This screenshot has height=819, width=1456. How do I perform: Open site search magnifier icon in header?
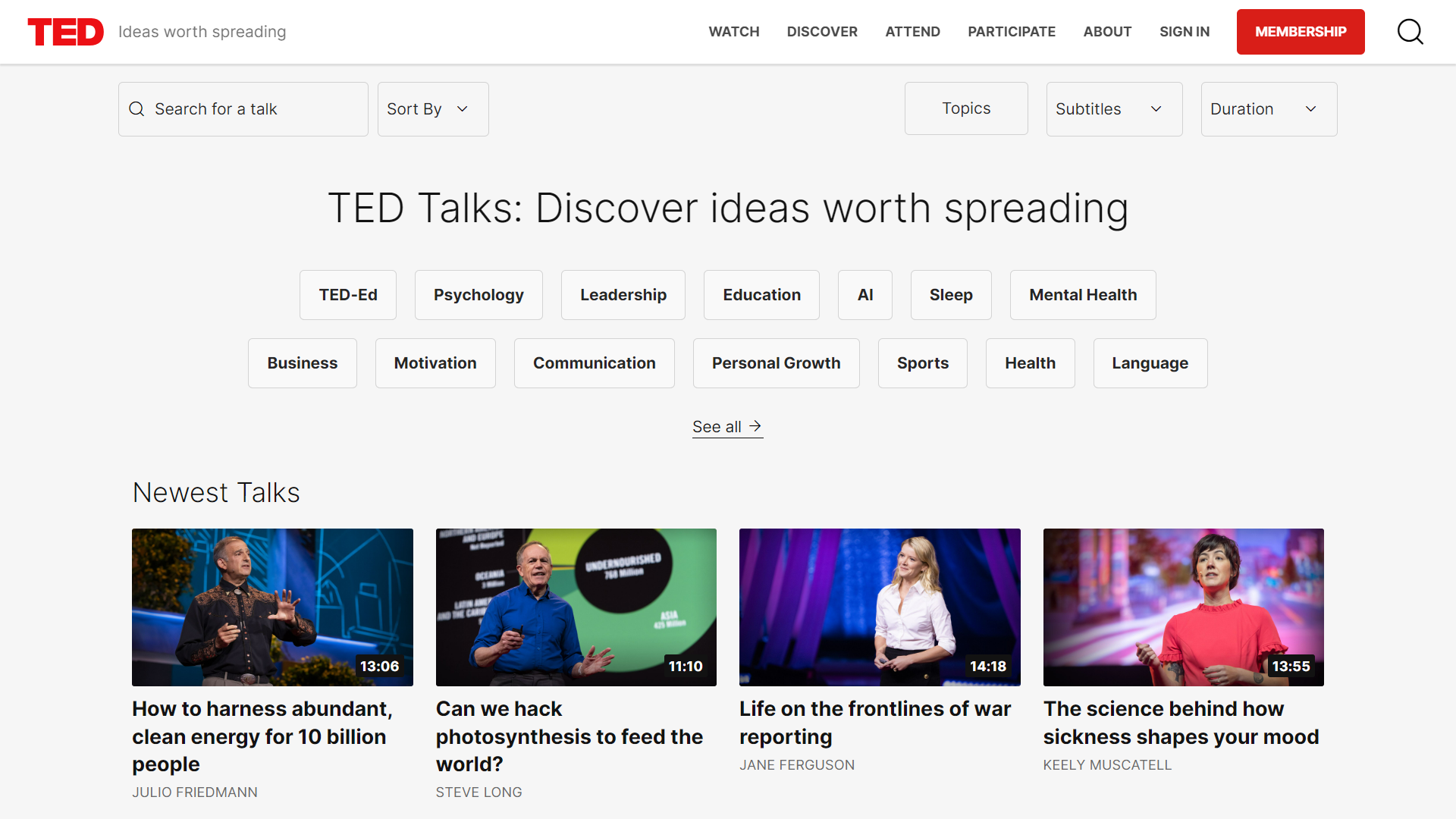tap(1410, 32)
